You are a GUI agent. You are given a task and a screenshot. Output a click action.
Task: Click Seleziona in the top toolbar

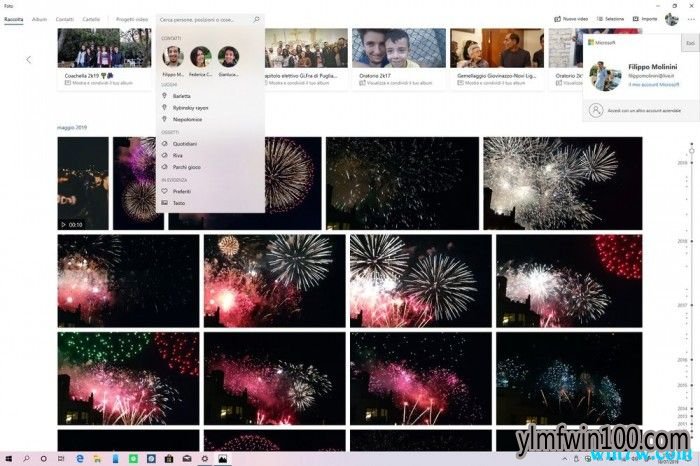pos(610,19)
